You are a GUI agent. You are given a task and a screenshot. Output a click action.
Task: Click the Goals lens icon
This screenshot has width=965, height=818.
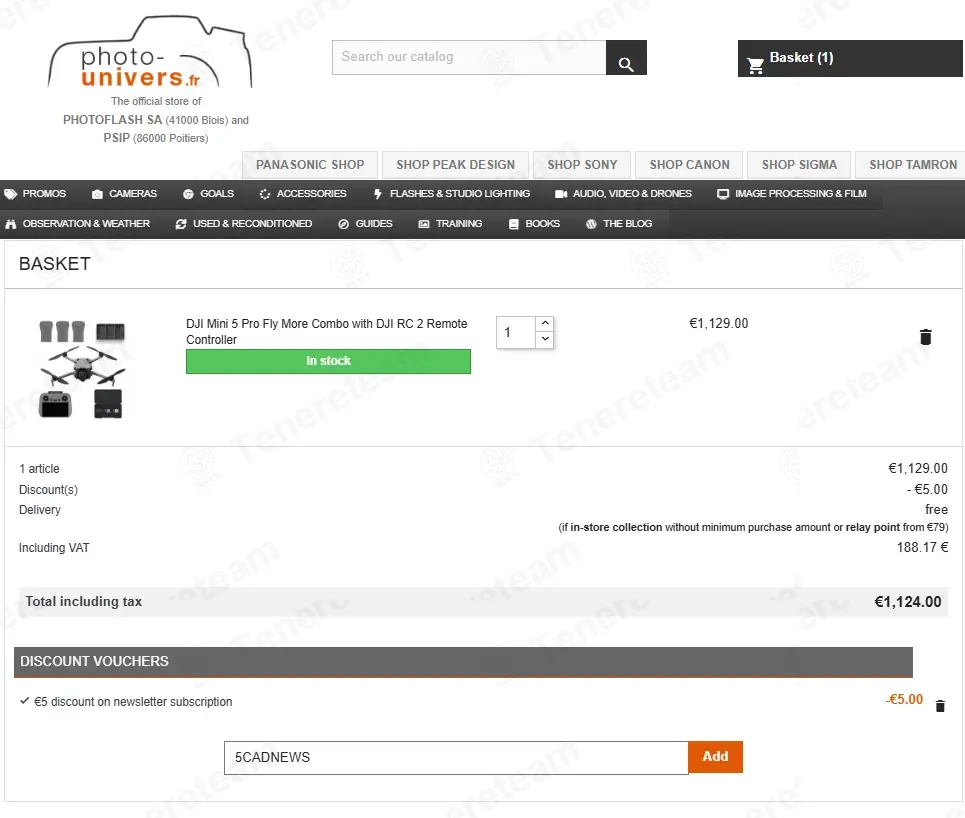point(188,194)
